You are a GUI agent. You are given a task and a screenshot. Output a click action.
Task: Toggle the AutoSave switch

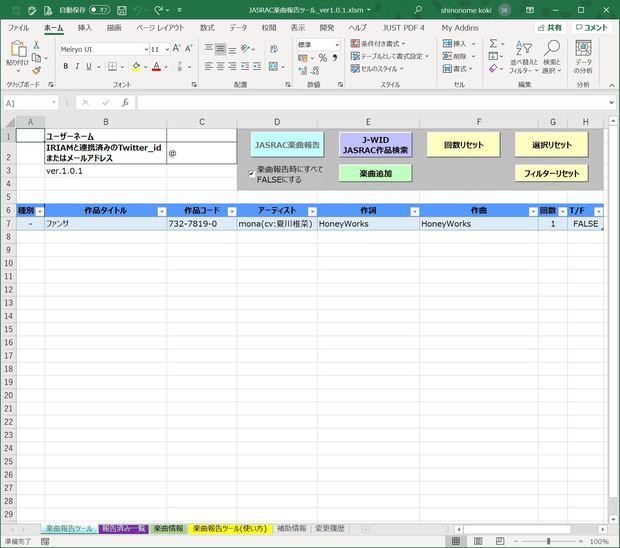click(x=99, y=10)
